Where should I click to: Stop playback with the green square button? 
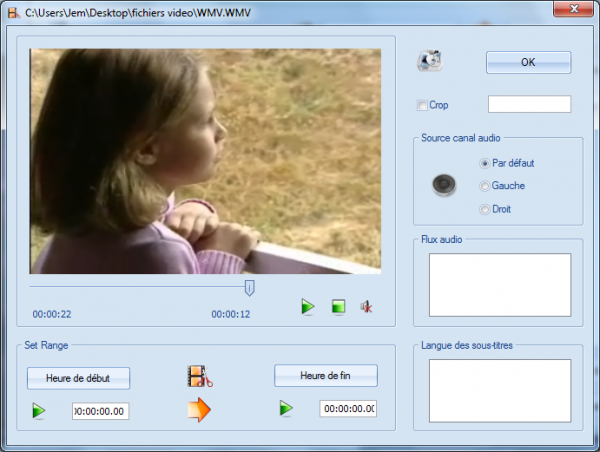338,307
